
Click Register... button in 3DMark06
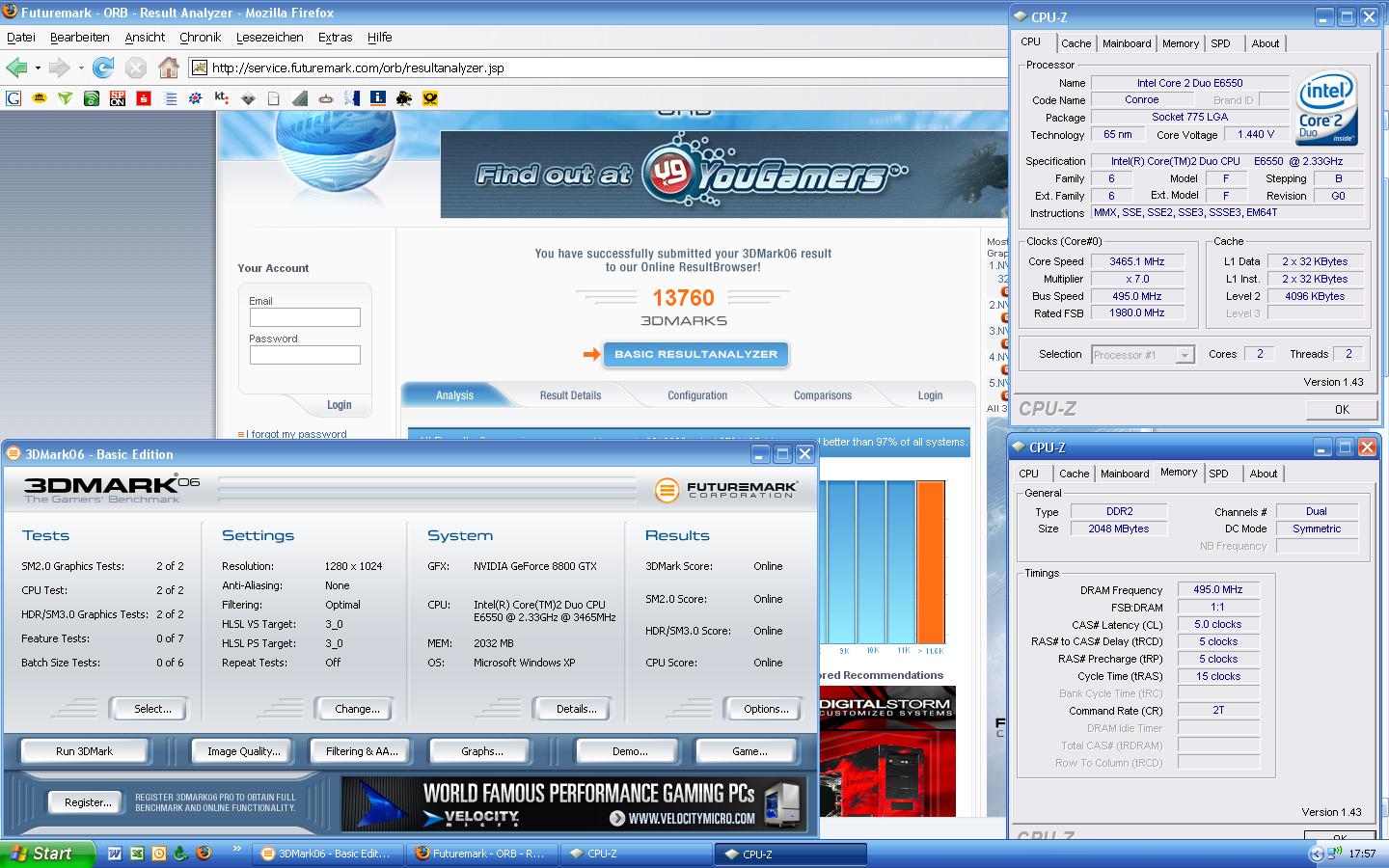88,802
